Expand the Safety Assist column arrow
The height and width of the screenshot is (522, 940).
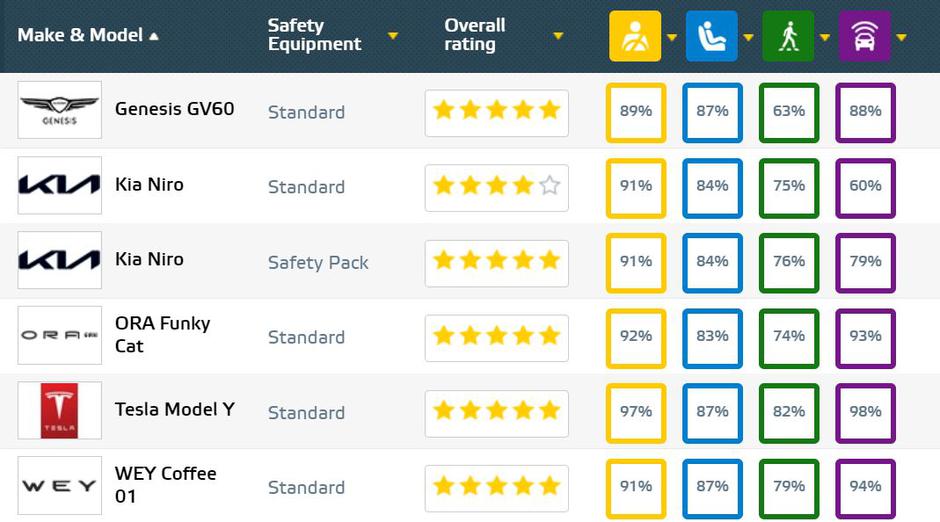tap(902, 38)
